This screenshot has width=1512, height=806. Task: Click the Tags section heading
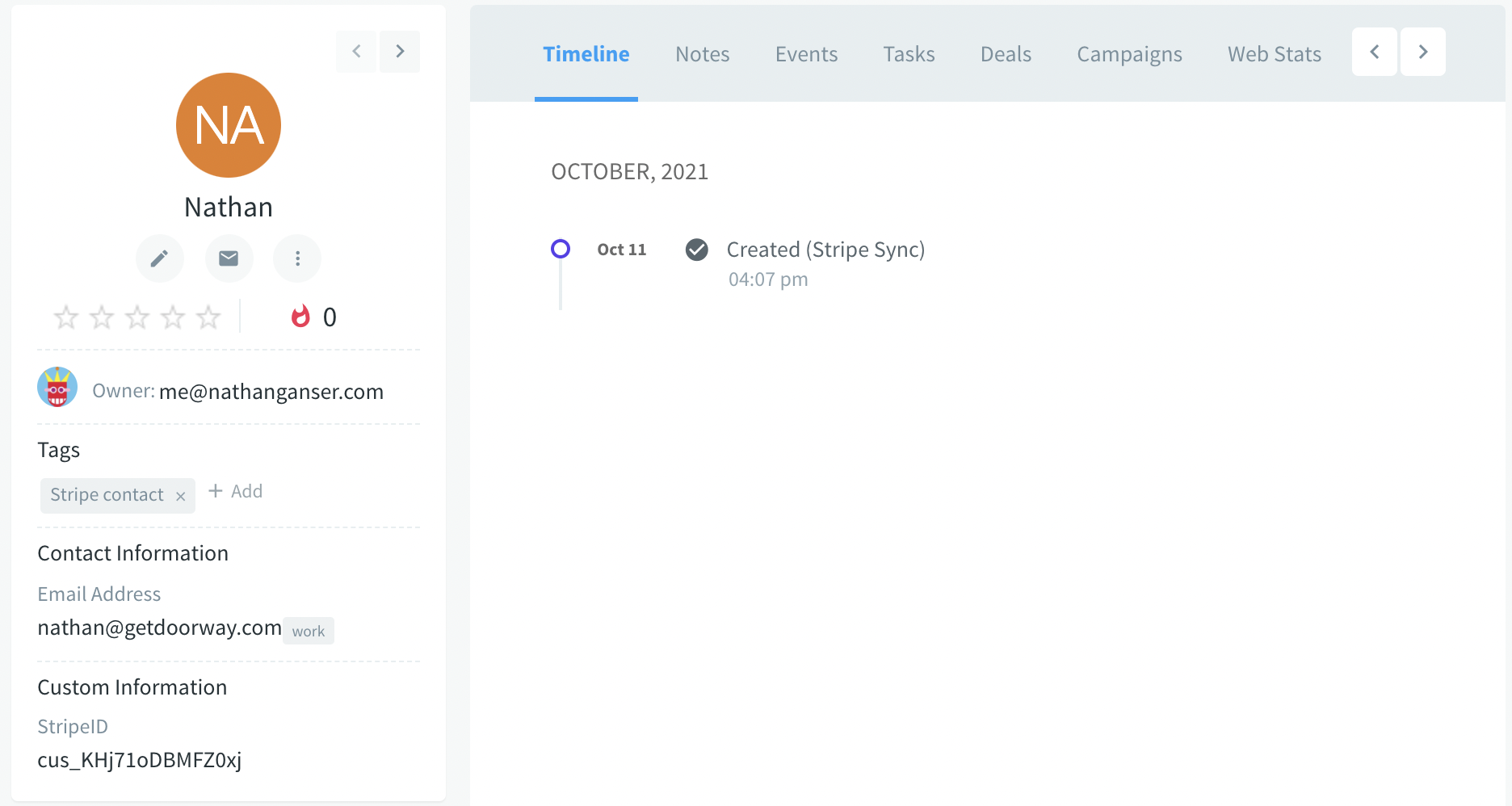59,450
